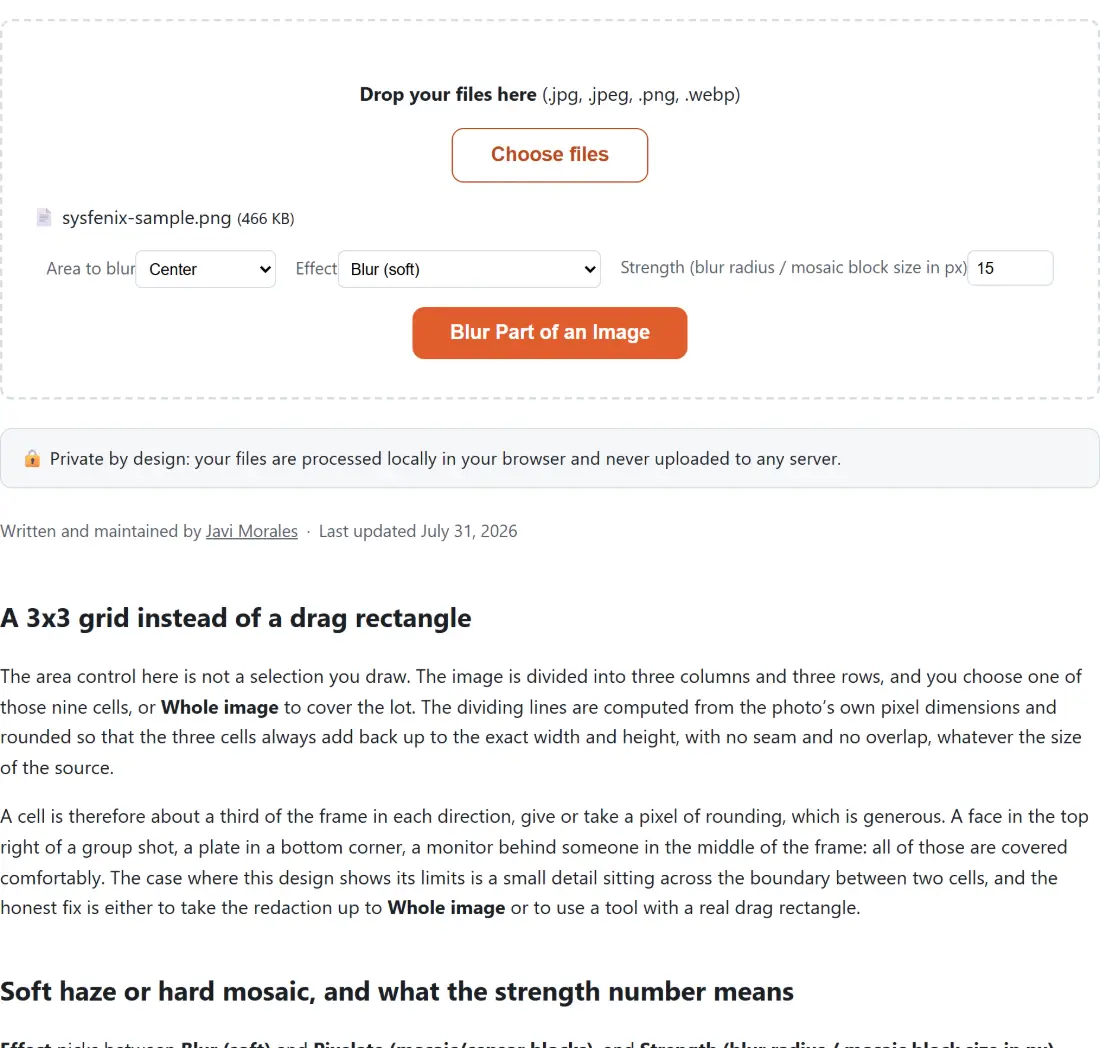Click the chevron arrow of Blur (soft) dropdown
The height and width of the screenshot is (1048, 1100).
[x=590, y=269]
